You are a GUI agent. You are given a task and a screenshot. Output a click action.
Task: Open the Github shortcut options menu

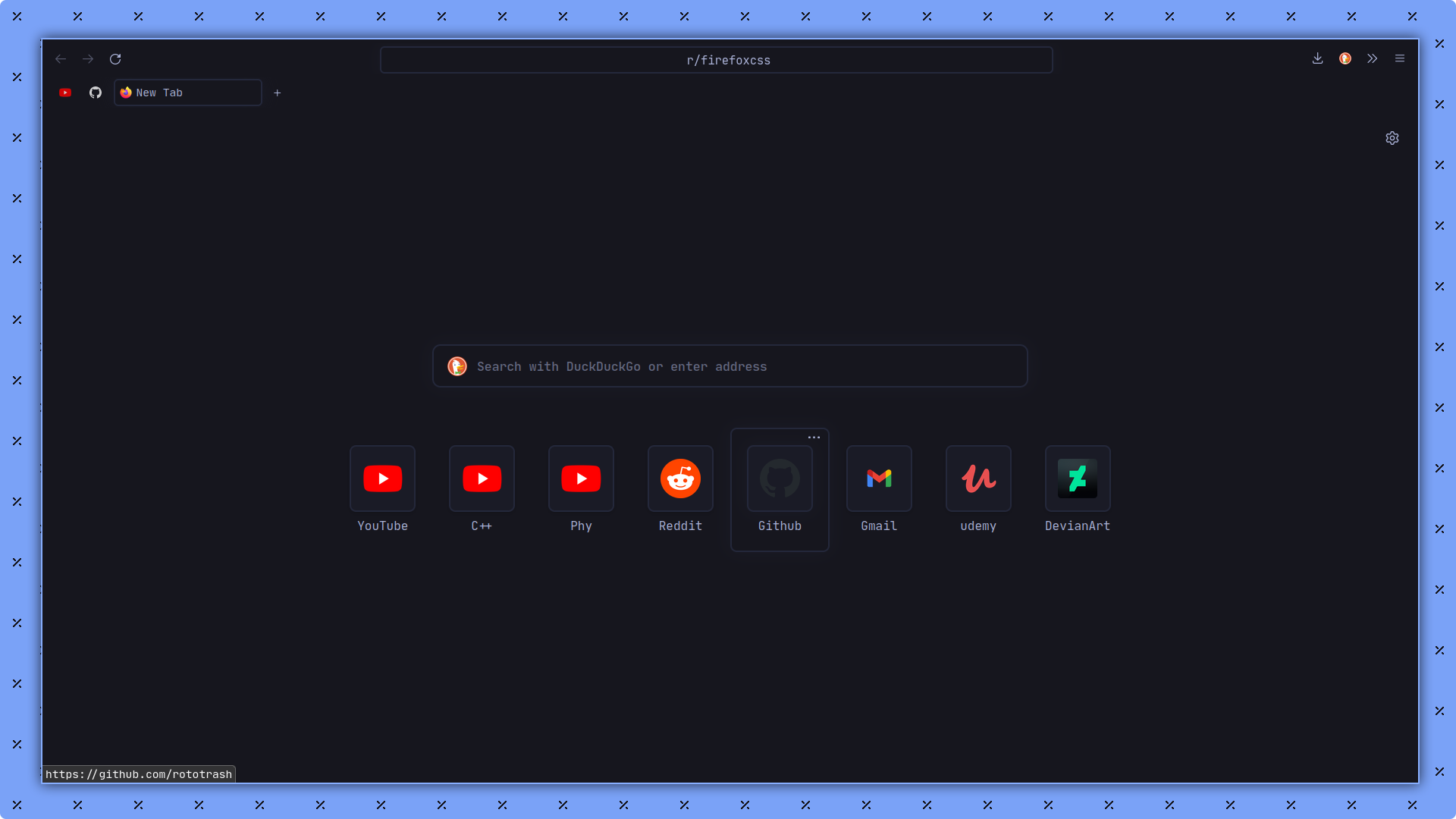point(814,438)
